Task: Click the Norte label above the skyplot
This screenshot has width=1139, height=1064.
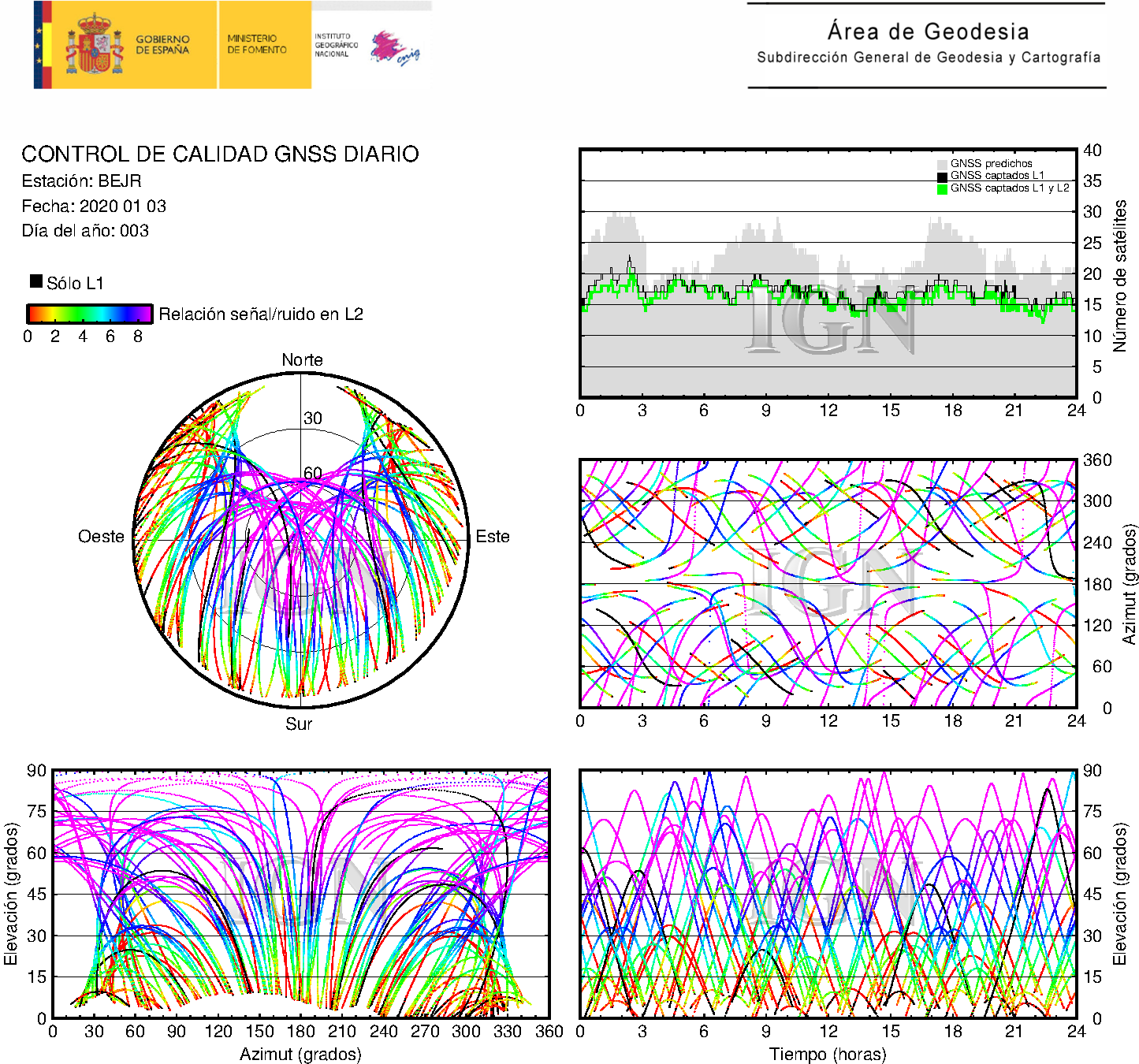Action: (302, 360)
